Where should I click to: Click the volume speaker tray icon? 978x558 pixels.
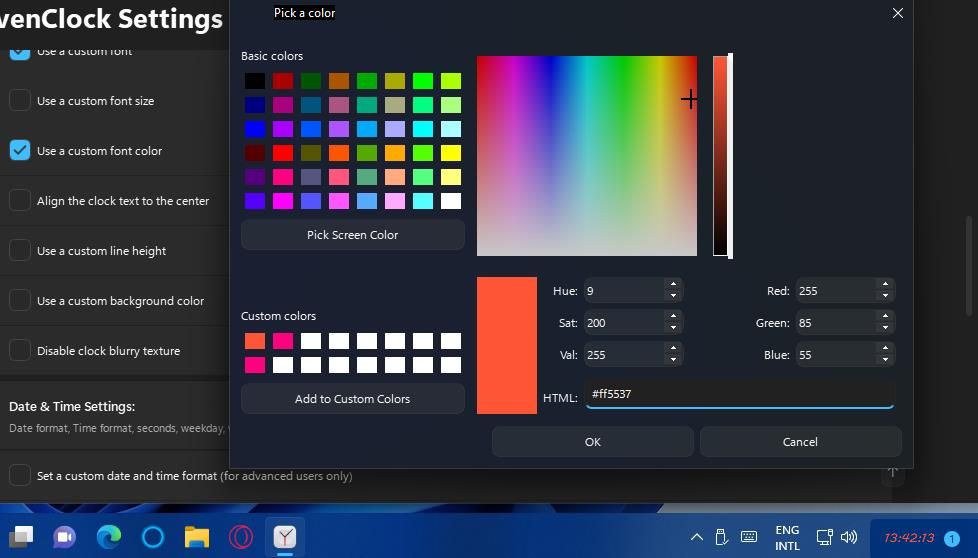(850, 537)
